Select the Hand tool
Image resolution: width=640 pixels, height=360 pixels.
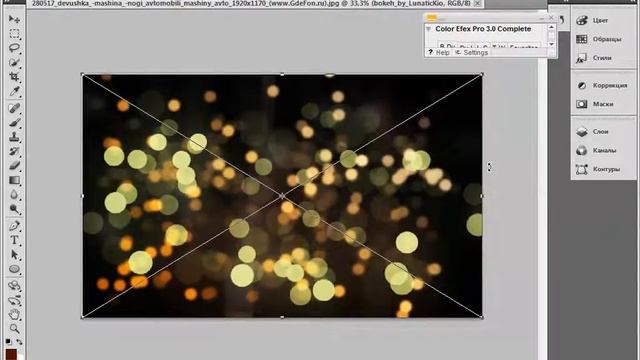(14, 315)
